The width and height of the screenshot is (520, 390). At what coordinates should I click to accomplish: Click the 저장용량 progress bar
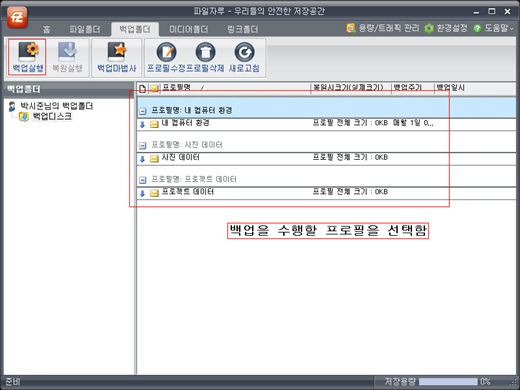[x=448, y=382]
